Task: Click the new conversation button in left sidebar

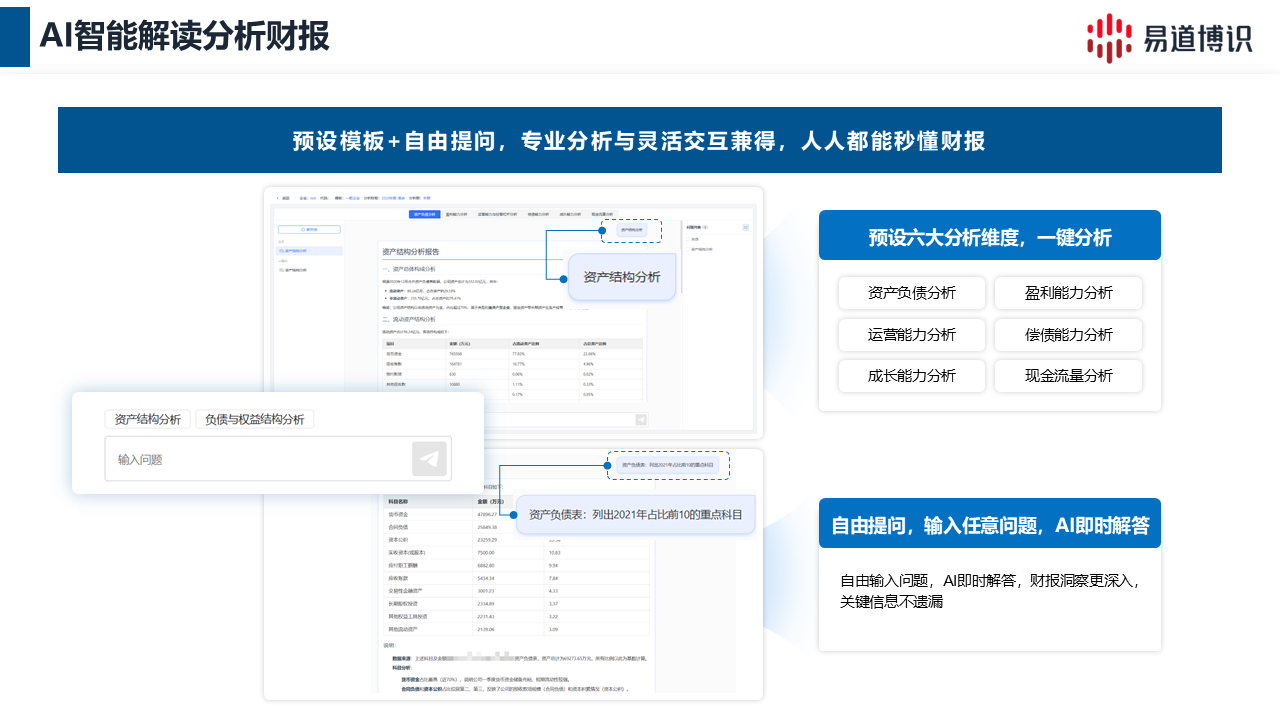Action: click(309, 229)
